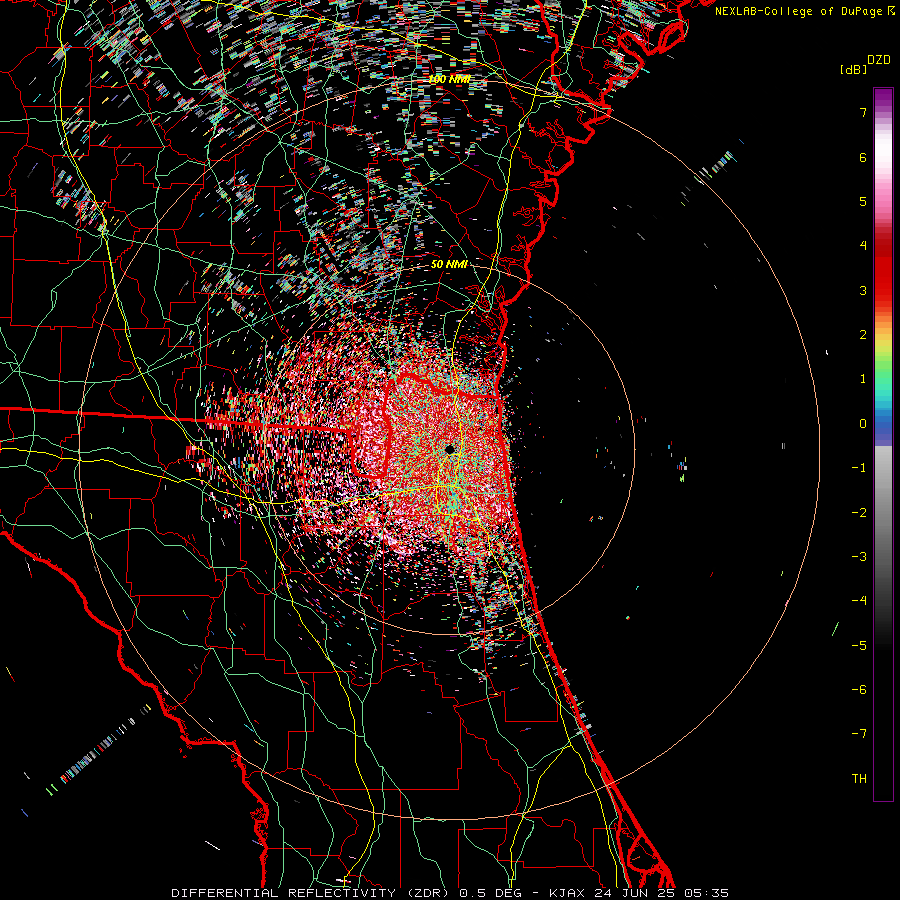Click the [dB] units label

tap(854, 69)
